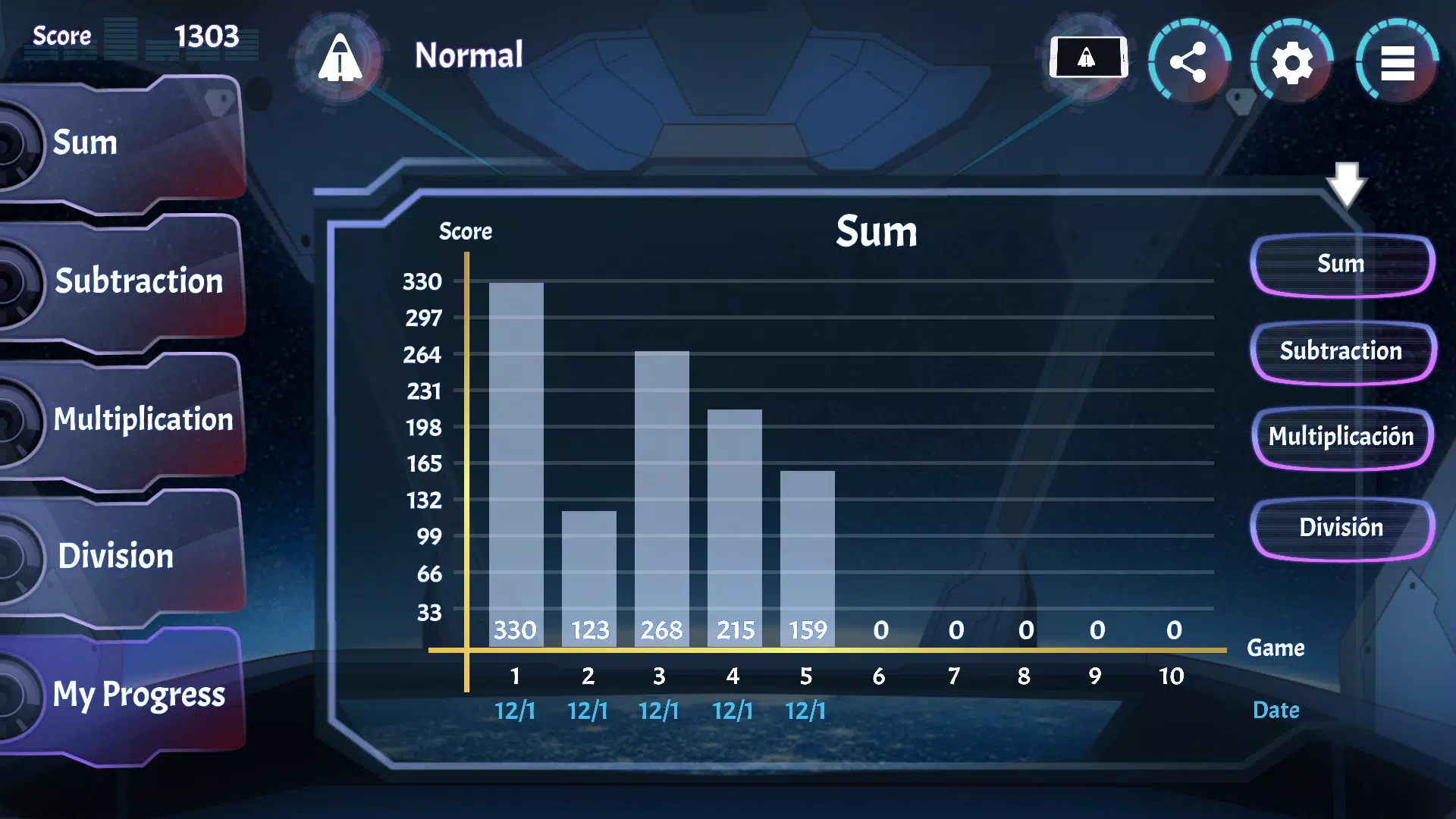
Task: Click the Sum right-panel button
Action: tap(1340, 263)
